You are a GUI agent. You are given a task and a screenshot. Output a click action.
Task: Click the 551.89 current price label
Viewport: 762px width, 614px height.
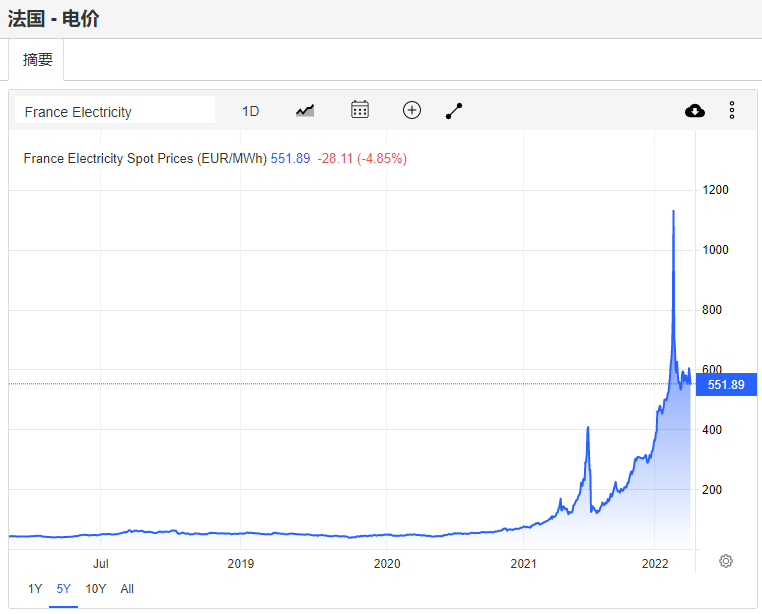click(x=726, y=385)
